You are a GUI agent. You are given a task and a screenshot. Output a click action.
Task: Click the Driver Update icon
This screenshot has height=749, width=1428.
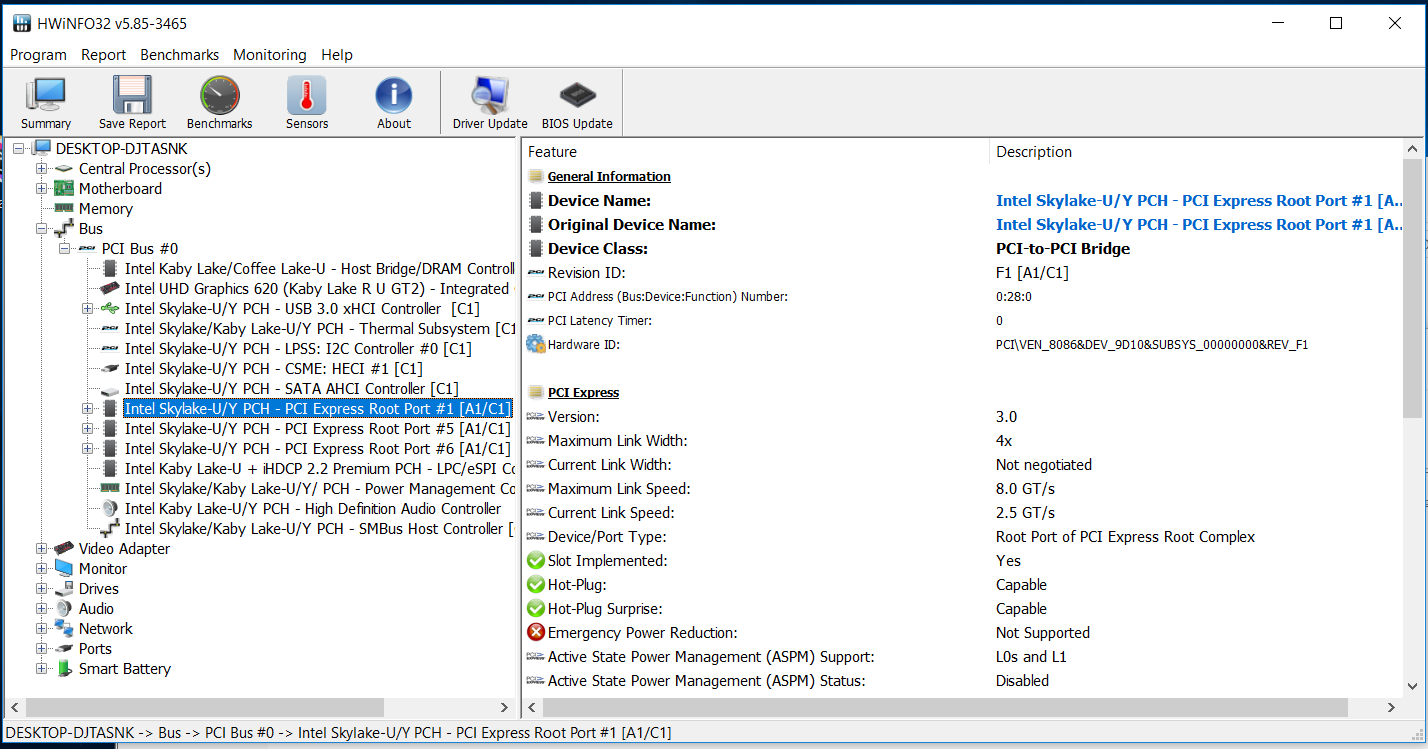point(489,100)
